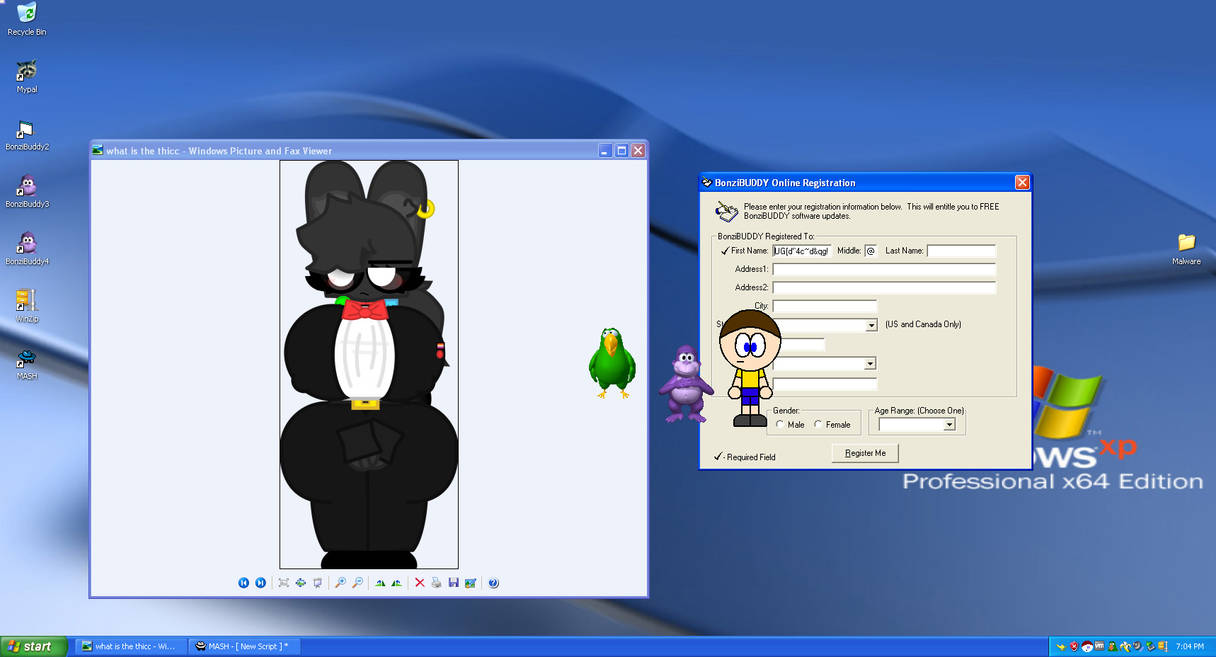This screenshot has width=1216, height=657.
Task: Select the Male gender radio button
Action: [x=780, y=425]
